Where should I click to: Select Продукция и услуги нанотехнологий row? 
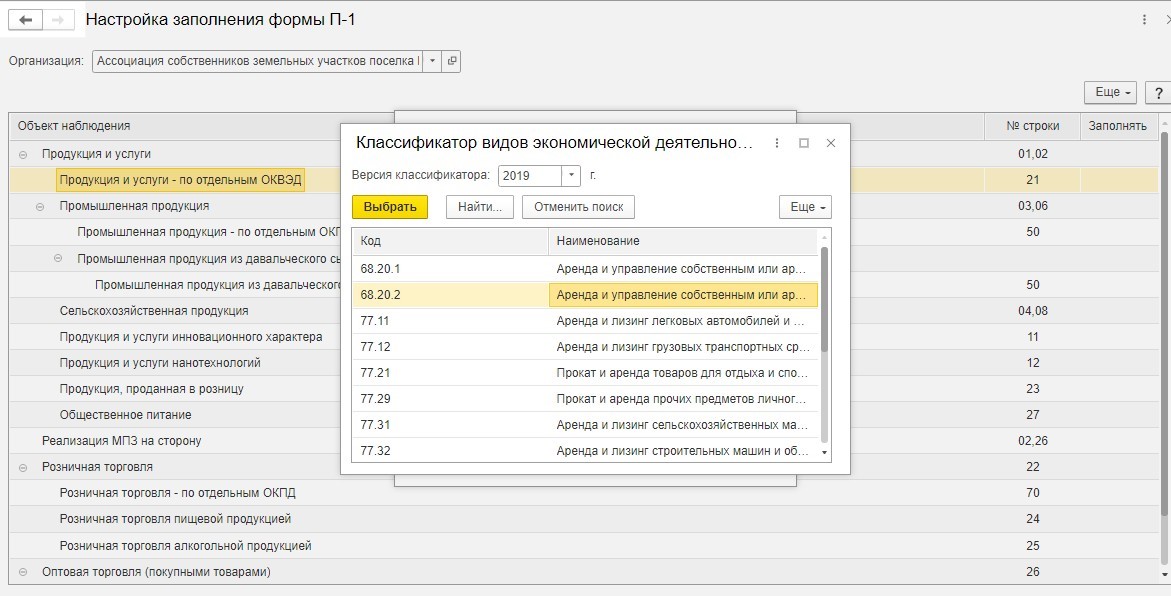click(160, 363)
